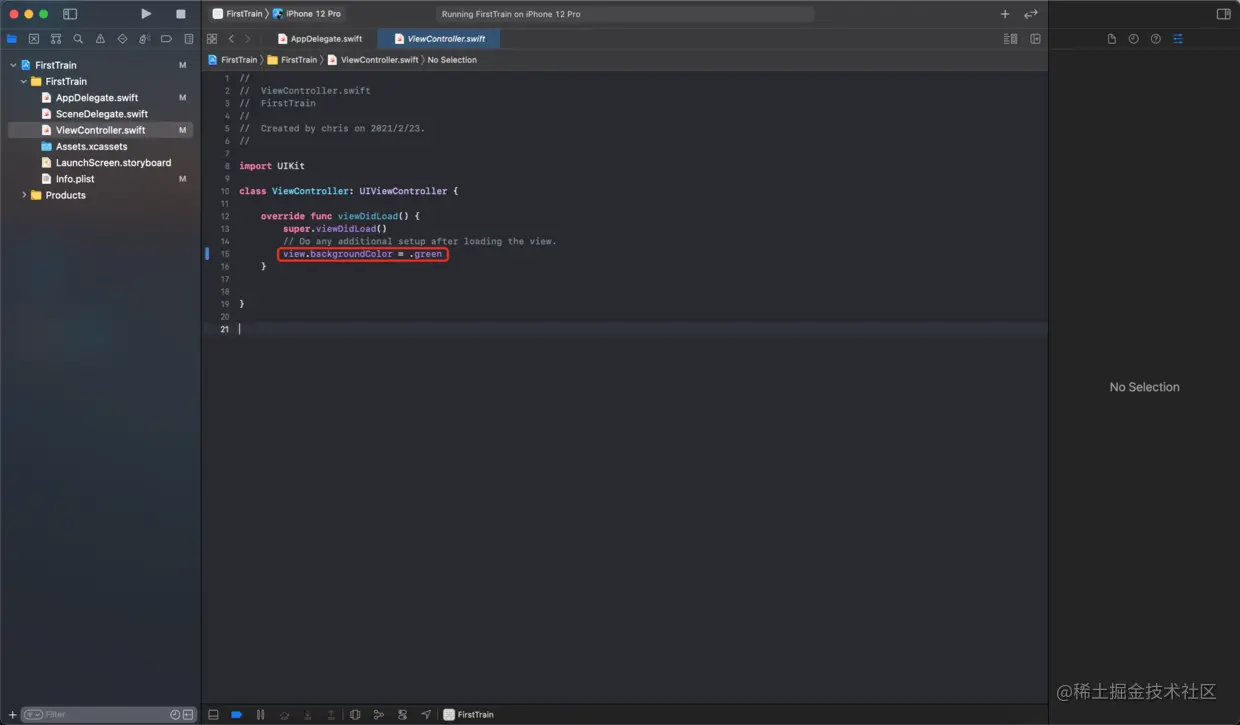Go back in editor history

coord(231,39)
